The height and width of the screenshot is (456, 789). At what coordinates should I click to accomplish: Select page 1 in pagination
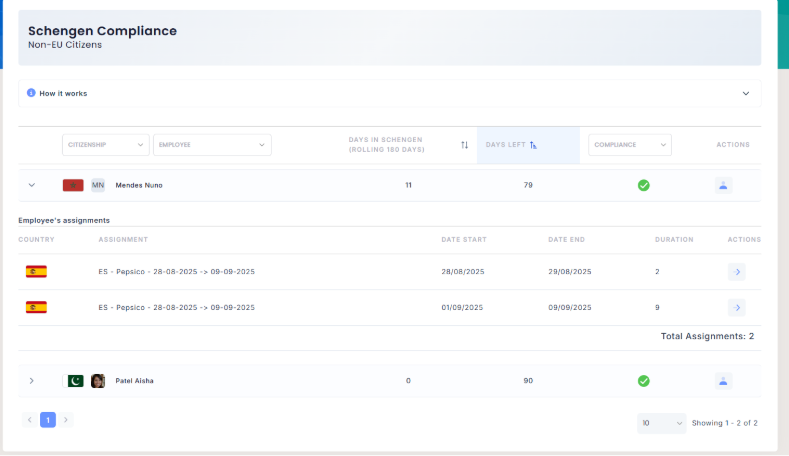point(48,420)
